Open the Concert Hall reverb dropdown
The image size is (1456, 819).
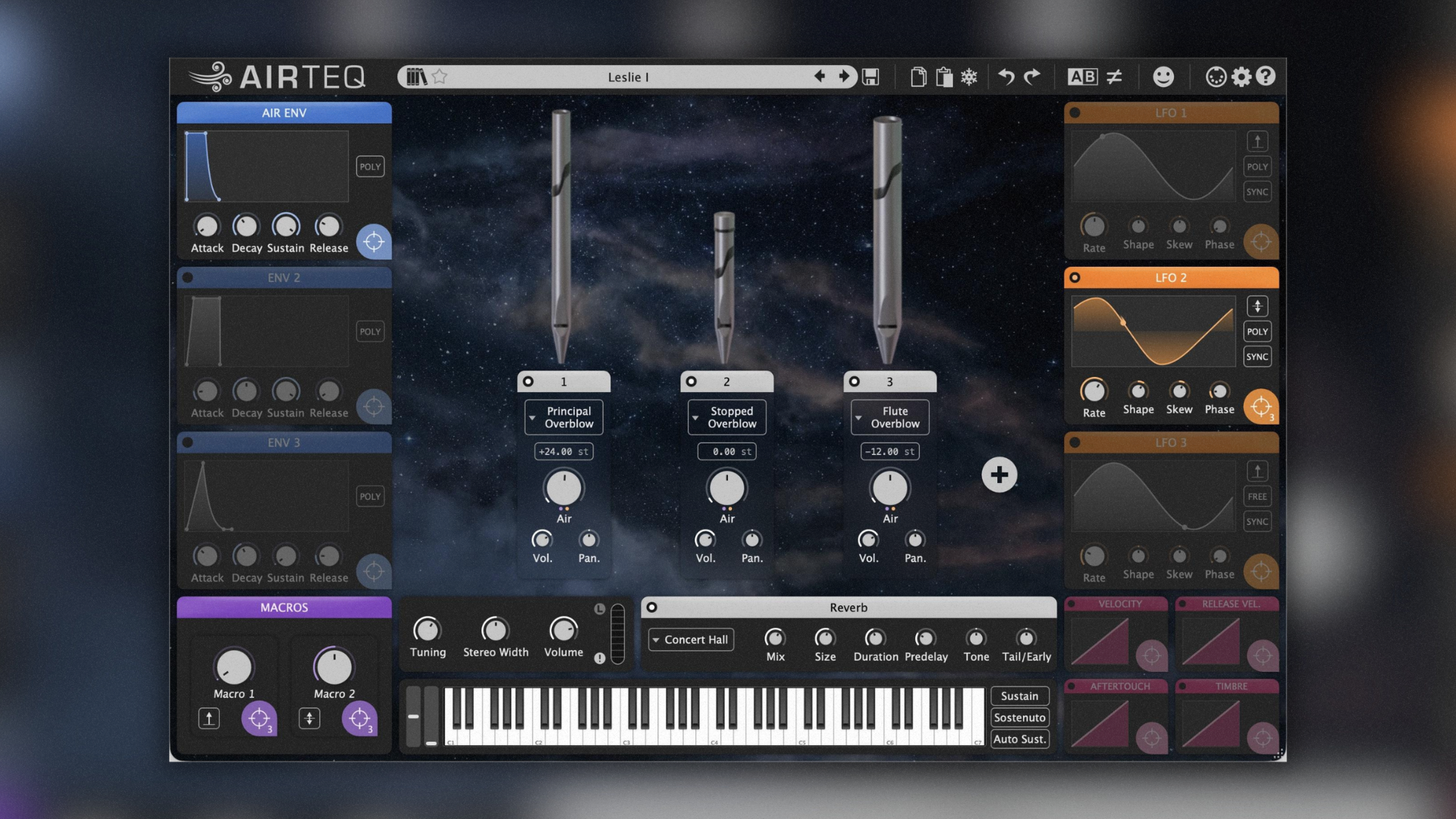(691, 640)
